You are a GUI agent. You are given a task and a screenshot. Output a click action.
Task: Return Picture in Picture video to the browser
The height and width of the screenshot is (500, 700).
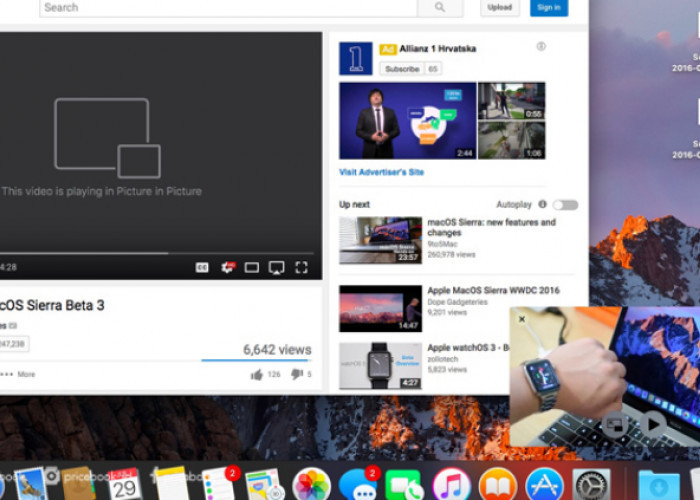pos(615,424)
